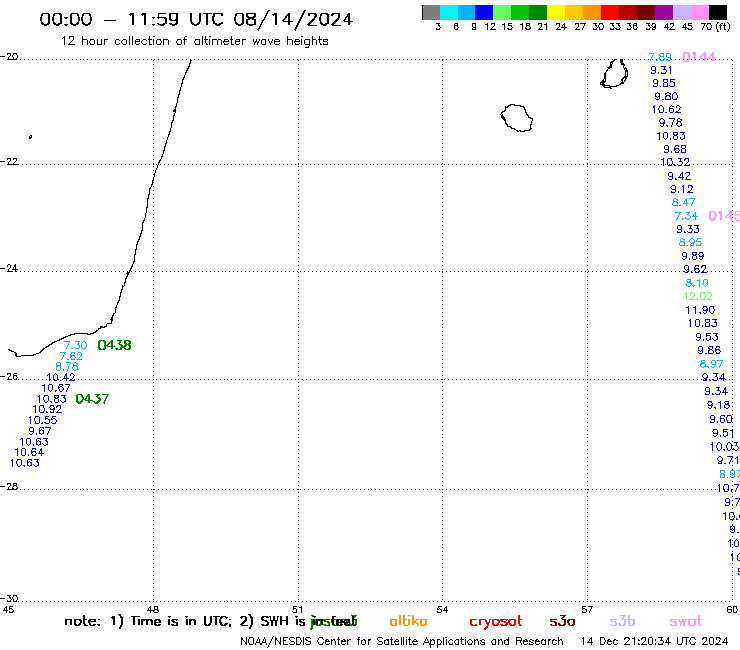Click the title "00:00 – 11:59 UTC 08/14/2024"
Image resolution: width=740 pixels, height=650 pixels.
196,20
